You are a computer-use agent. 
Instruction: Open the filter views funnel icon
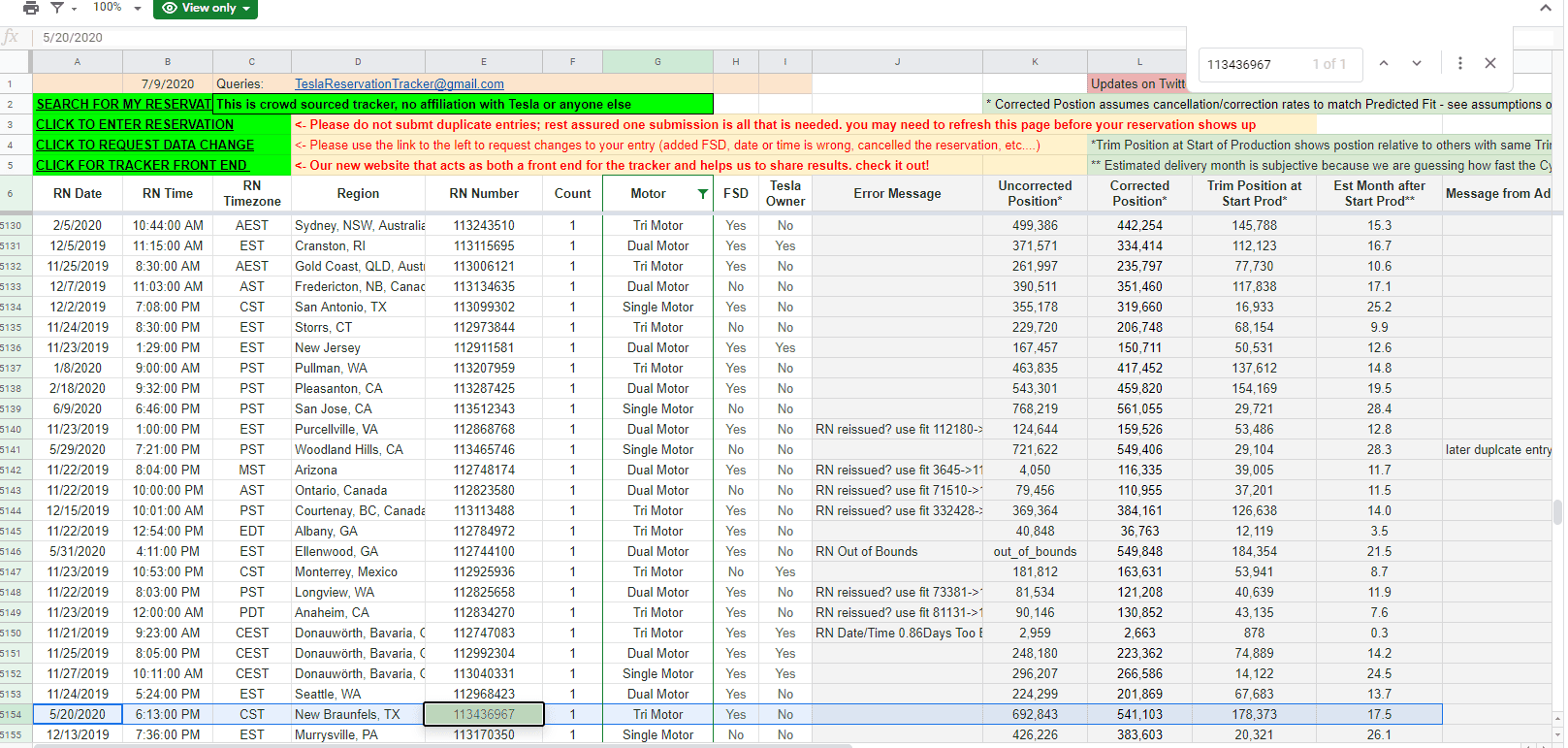(x=57, y=8)
